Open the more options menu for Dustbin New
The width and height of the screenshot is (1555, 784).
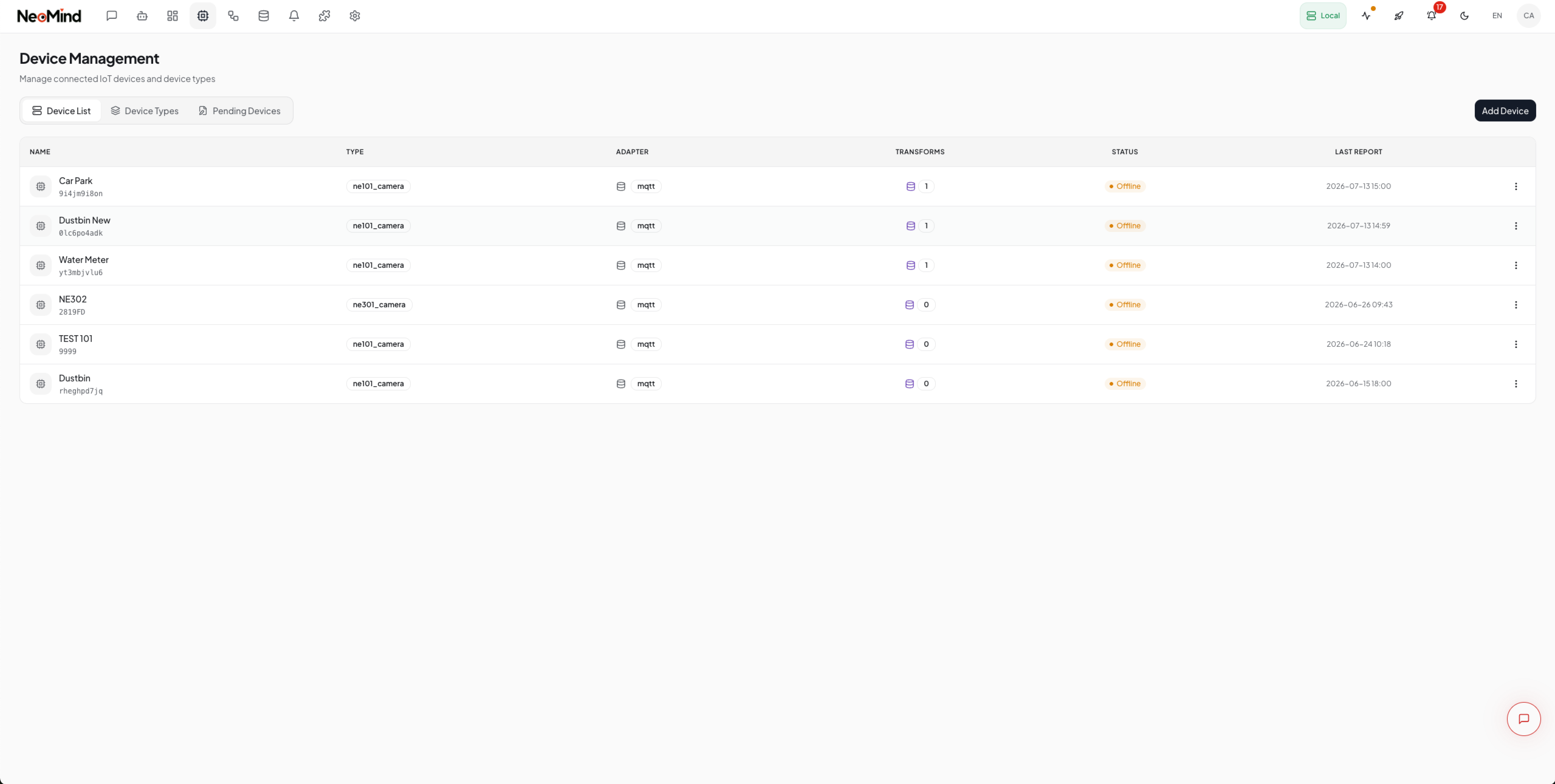[x=1516, y=226]
